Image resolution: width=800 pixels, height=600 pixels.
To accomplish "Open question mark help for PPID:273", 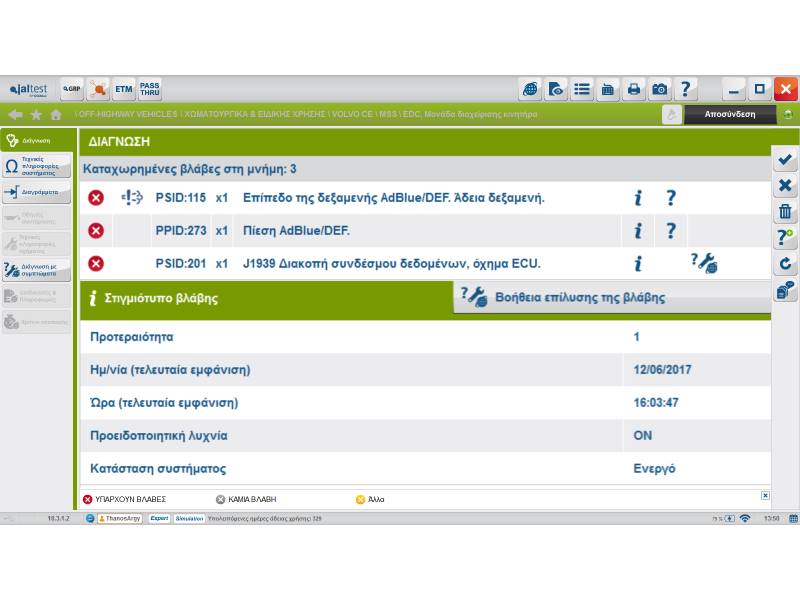I will pyautogui.click(x=671, y=231).
